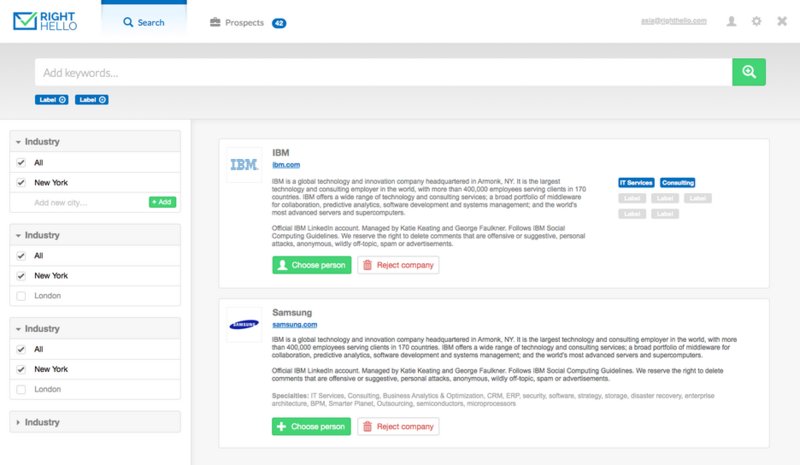Image resolution: width=800 pixels, height=465 pixels.
Task: Toggle New York in the third Industry panel
Action: (21, 369)
